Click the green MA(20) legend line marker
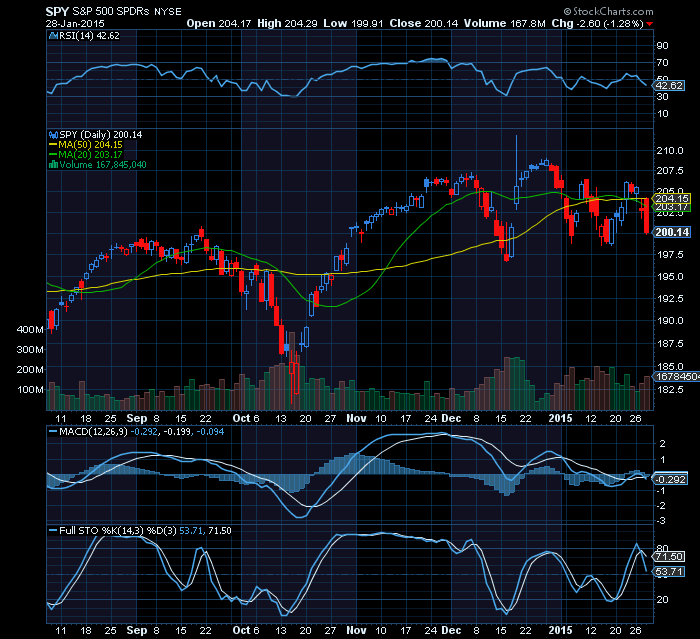This screenshot has height=639, width=700. pos(53,155)
